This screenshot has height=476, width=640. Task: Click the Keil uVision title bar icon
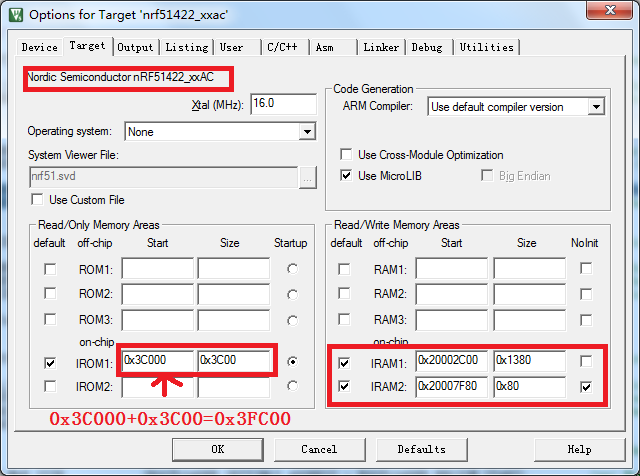click(x=16, y=15)
